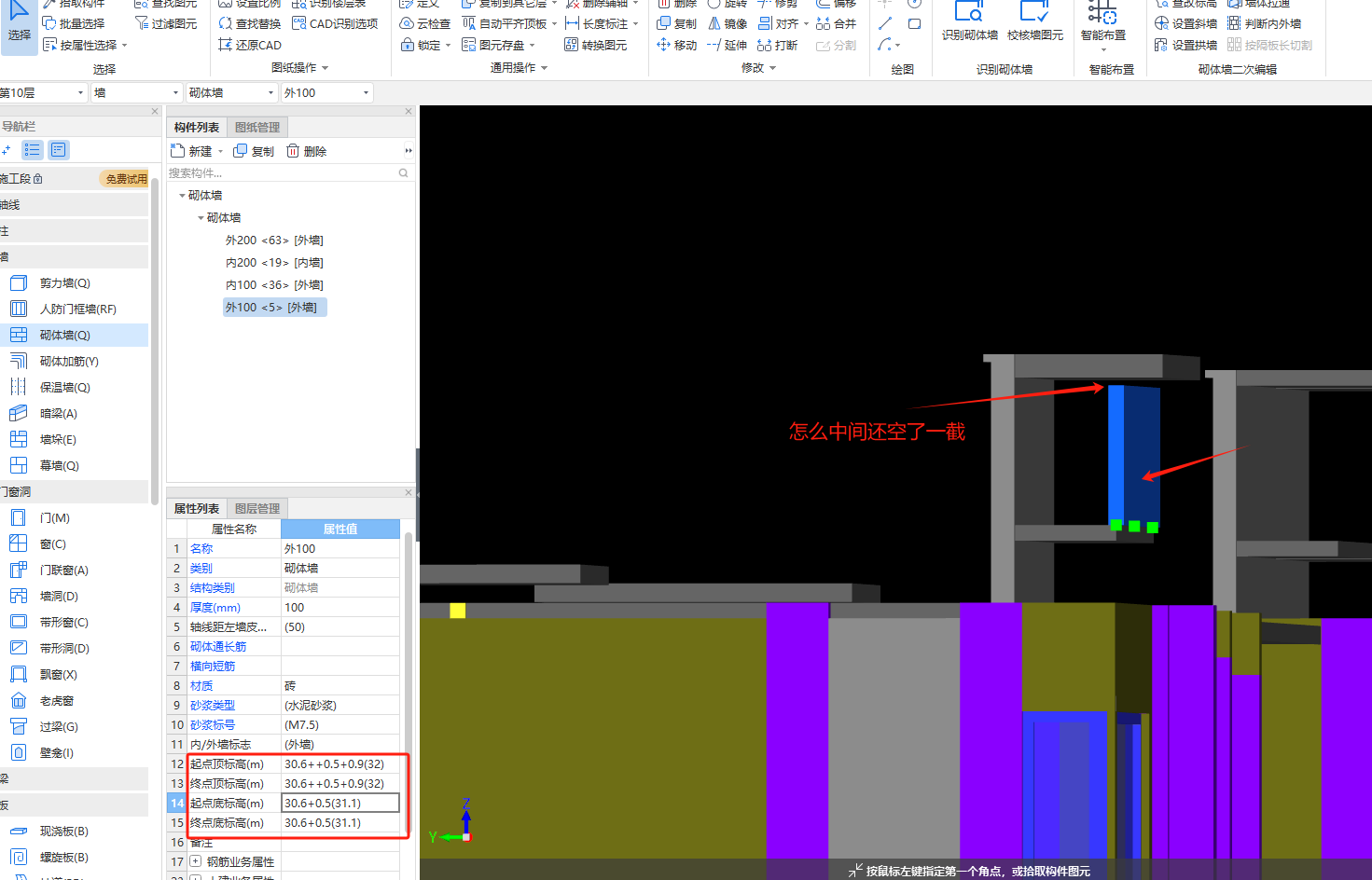
Task: Run 云检查 cloud check
Action: click(425, 23)
